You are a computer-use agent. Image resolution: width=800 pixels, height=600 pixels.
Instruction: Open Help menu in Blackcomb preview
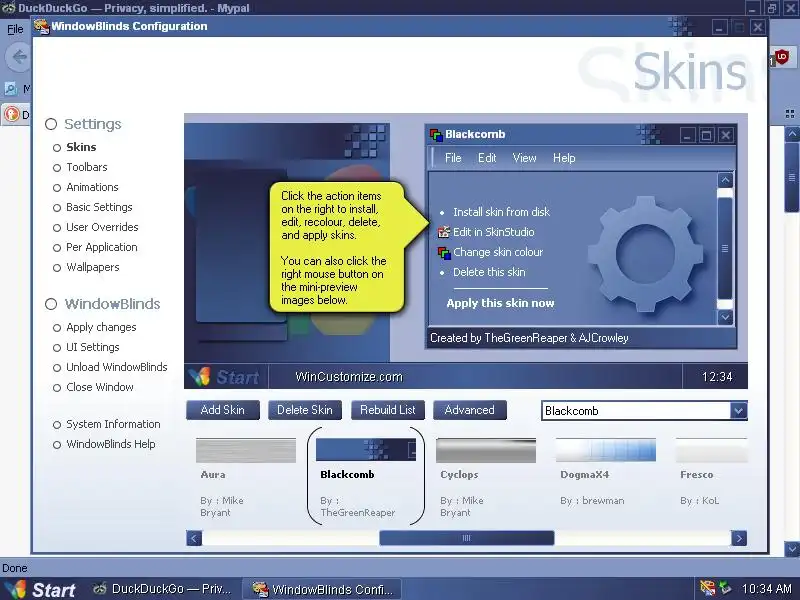564,158
